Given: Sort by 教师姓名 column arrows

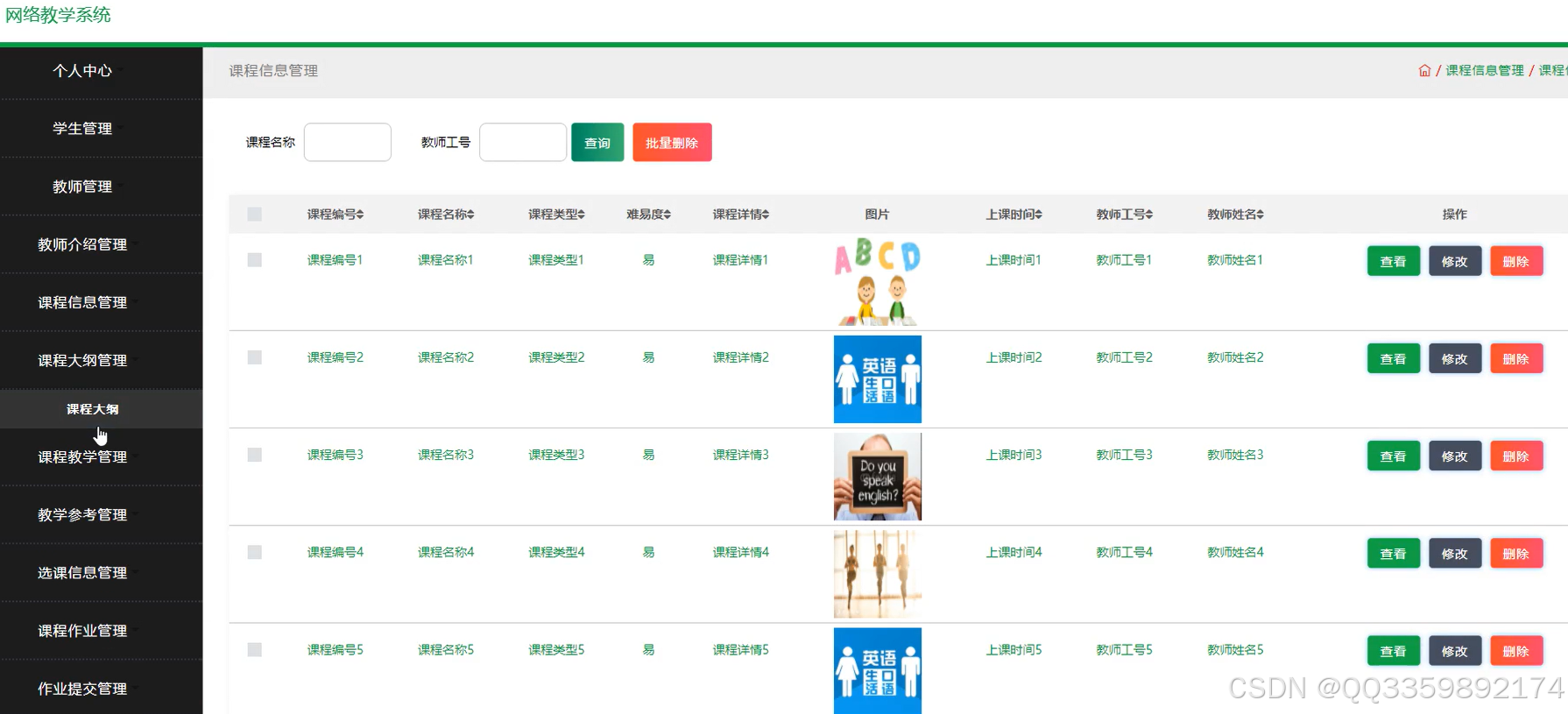Looking at the screenshot, I should [x=1260, y=215].
